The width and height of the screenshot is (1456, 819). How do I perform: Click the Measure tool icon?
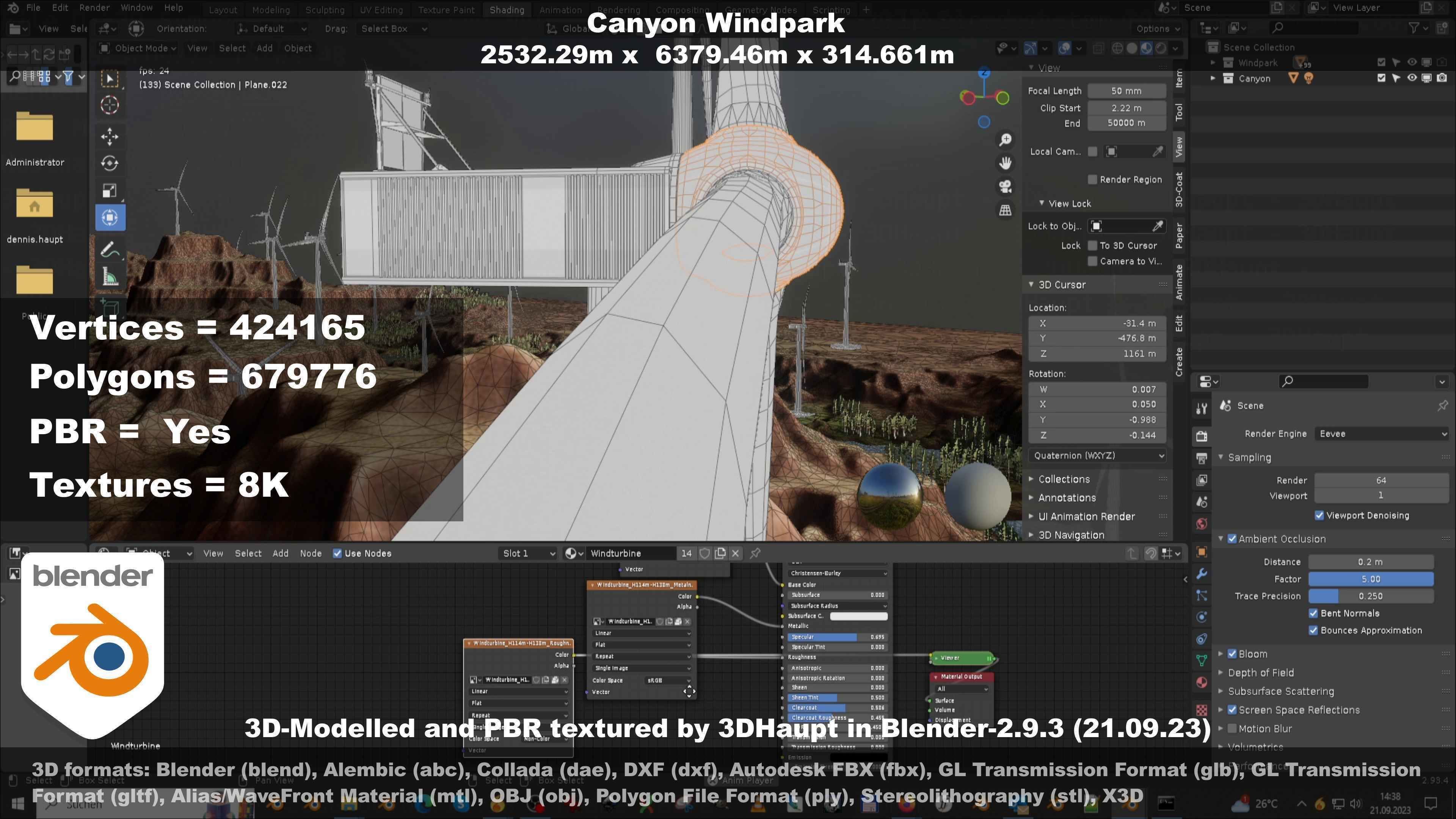tap(110, 276)
